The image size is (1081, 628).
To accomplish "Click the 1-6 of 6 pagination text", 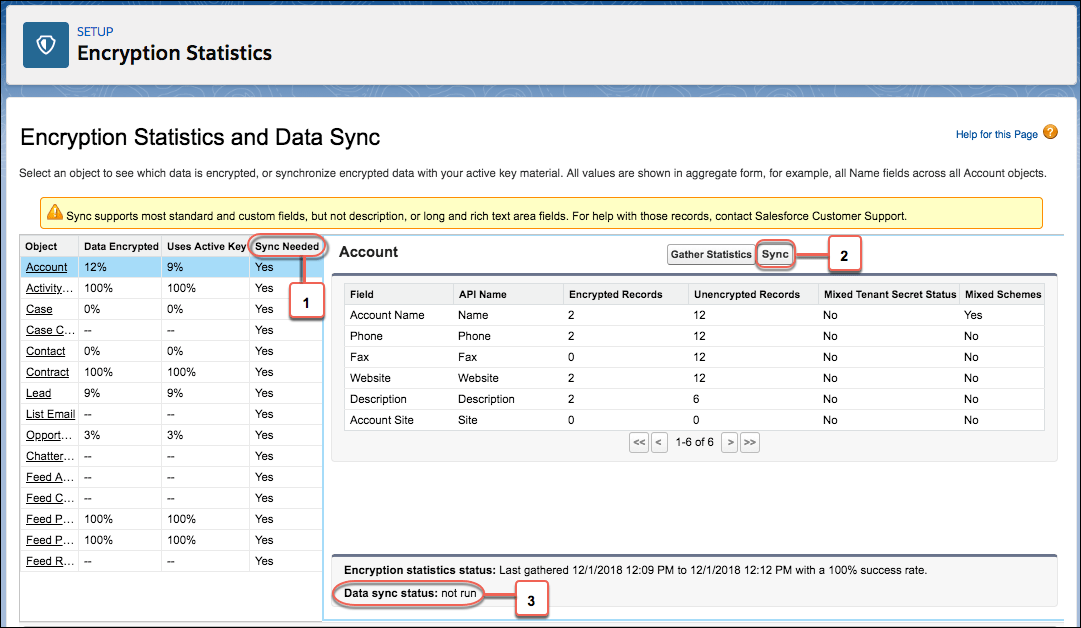I will click(x=694, y=442).
